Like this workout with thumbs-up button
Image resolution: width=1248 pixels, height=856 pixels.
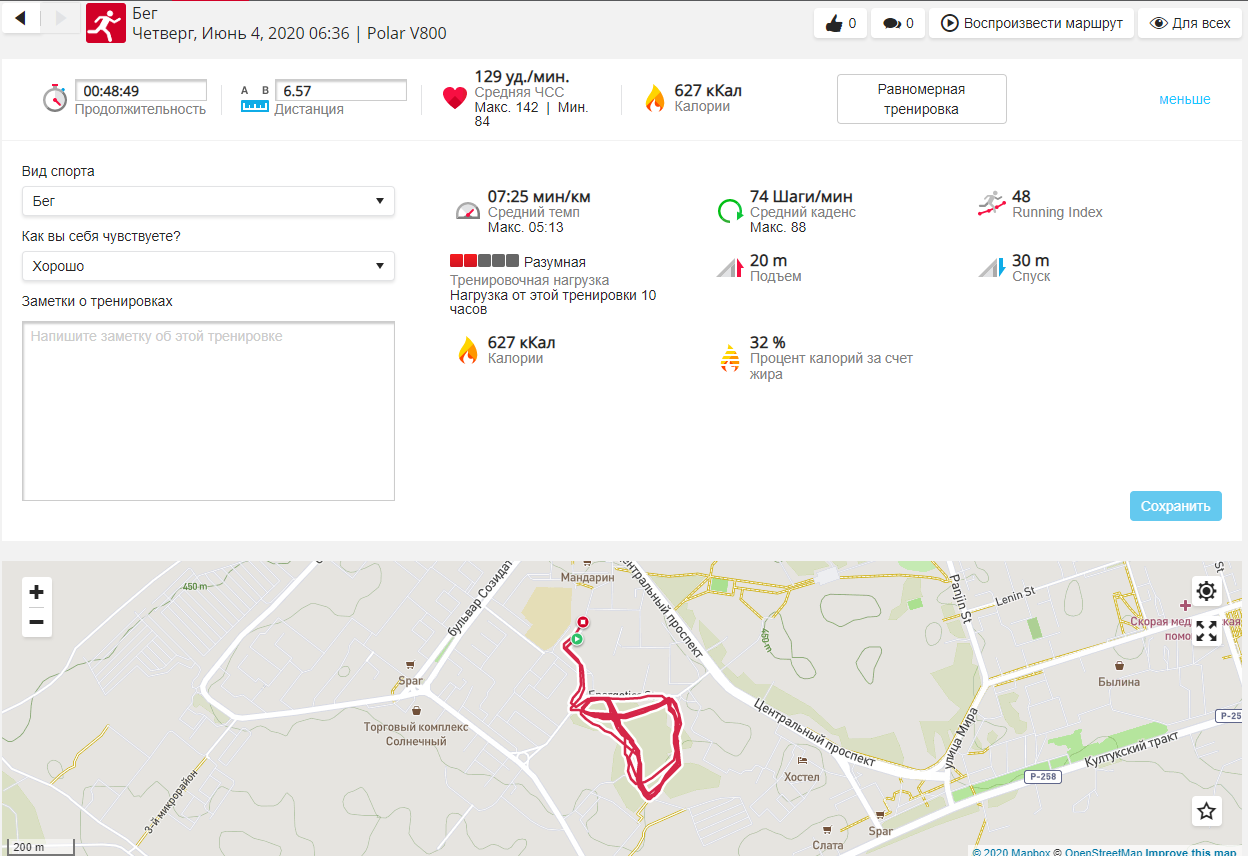pos(841,23)
